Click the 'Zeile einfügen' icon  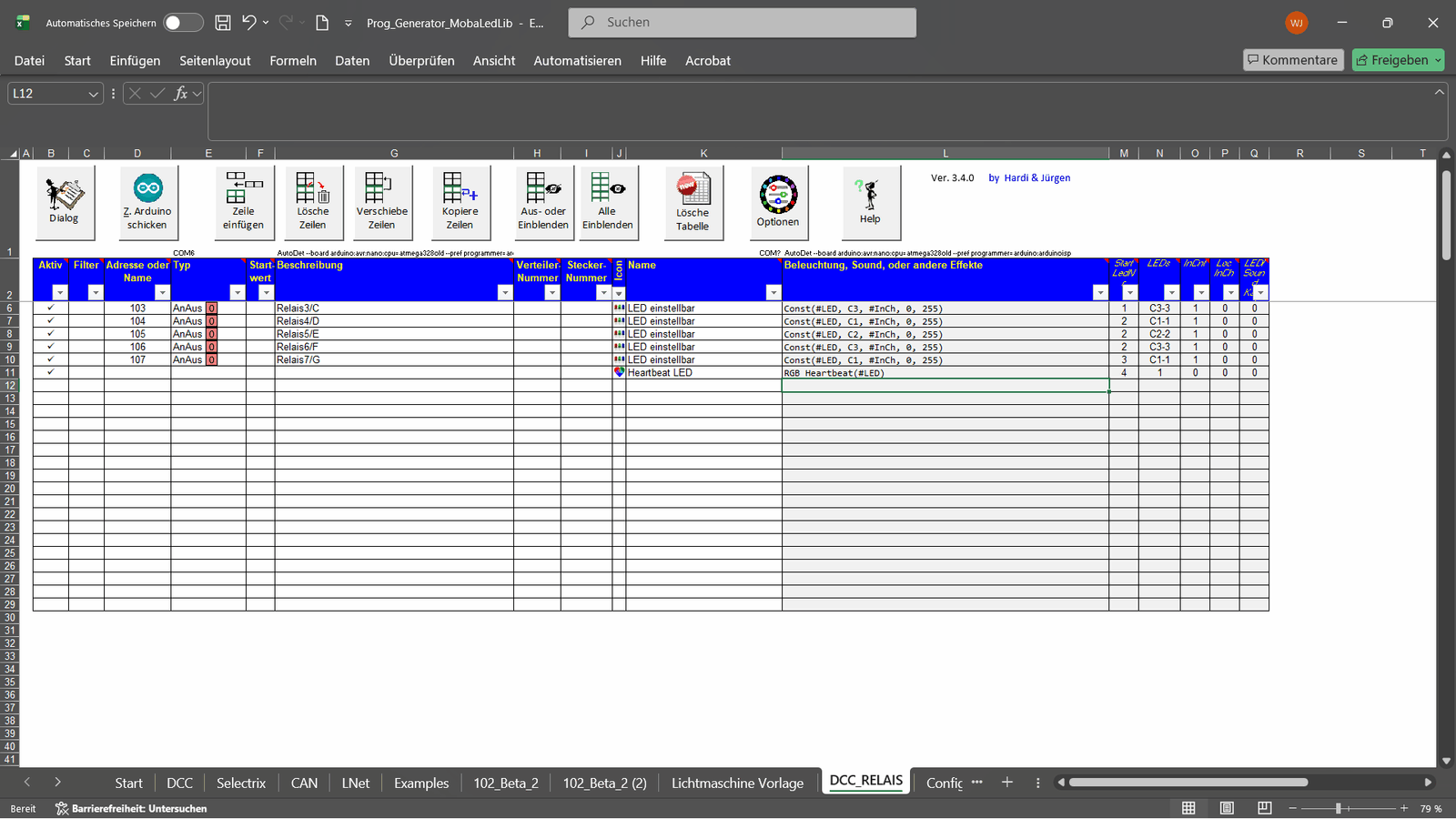[243, 188]
